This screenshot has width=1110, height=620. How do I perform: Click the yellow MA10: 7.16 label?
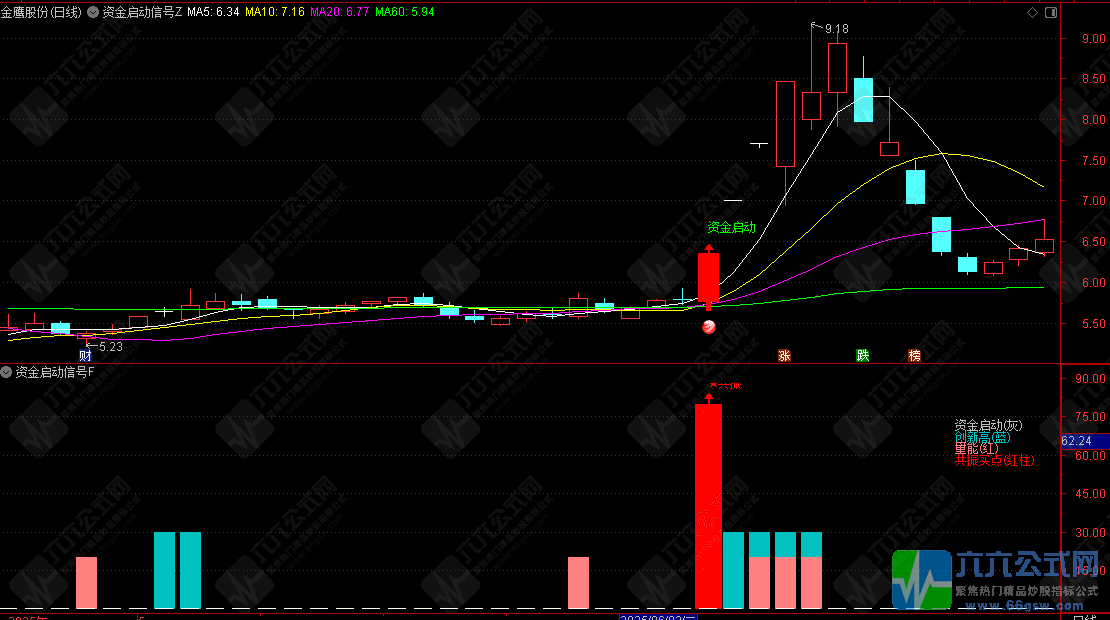[275, 12]
